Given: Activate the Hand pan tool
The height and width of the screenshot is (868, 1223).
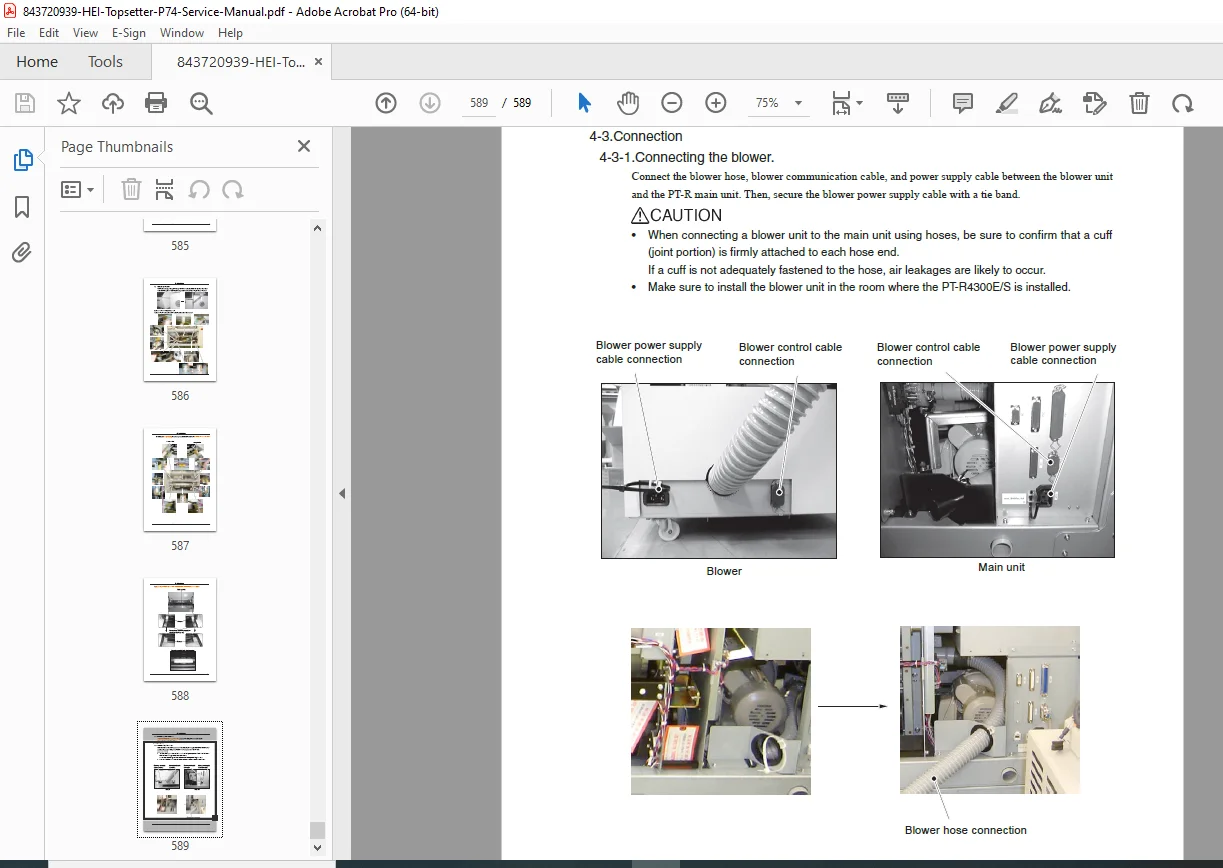Looking at the screenshot, I should [628, 103].
